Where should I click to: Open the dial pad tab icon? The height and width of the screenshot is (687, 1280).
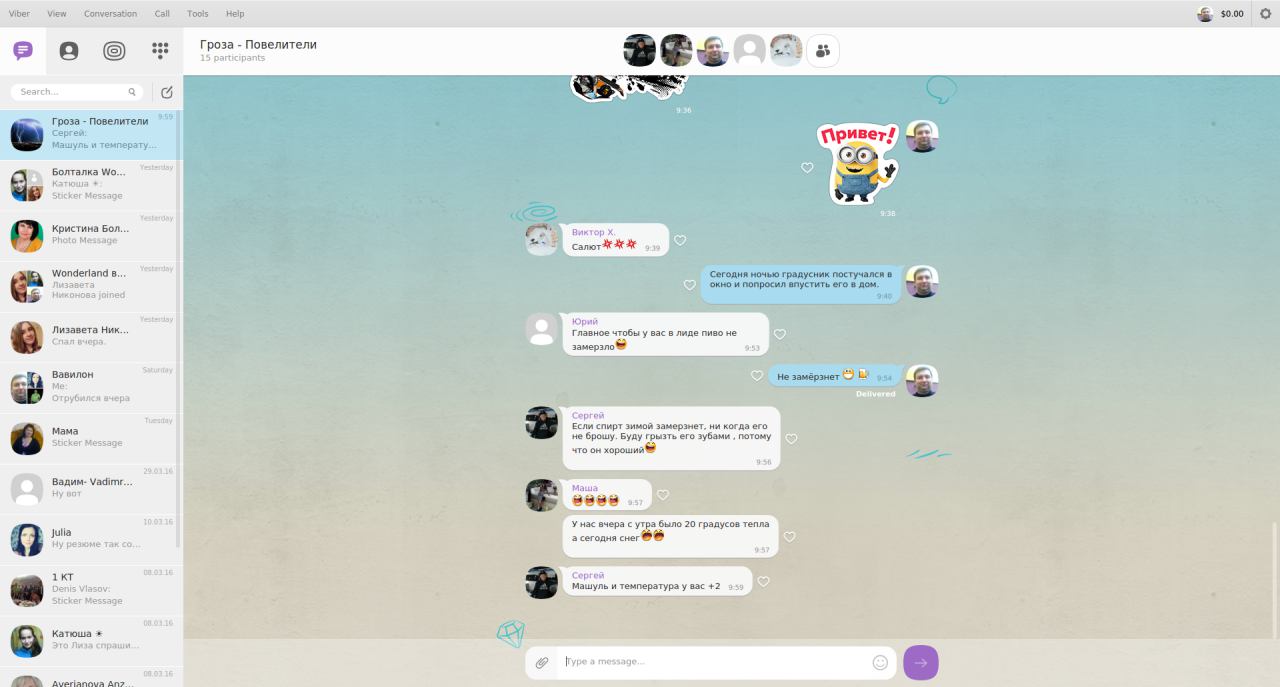[x=160, y=51]
